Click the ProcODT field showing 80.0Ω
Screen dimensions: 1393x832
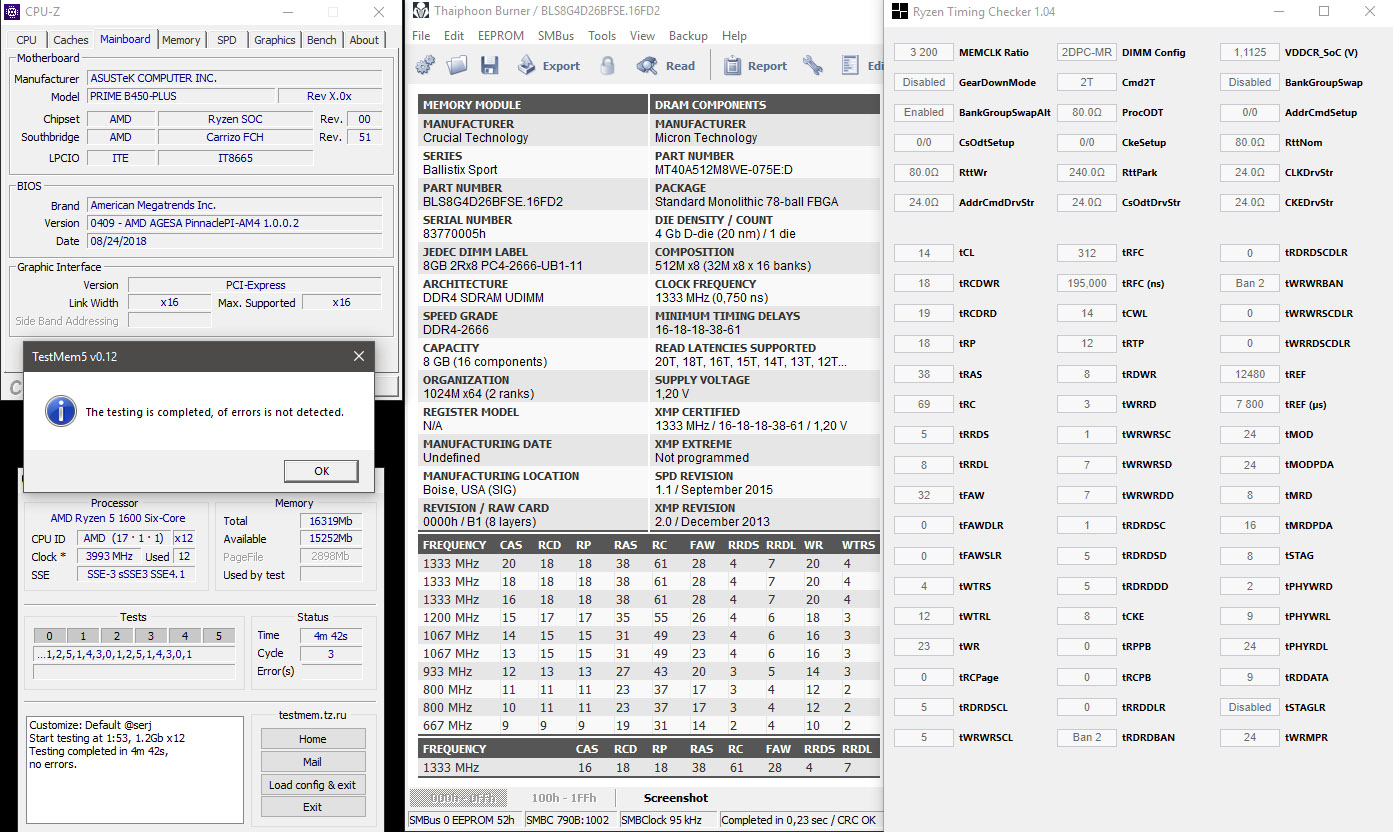(x=1086, y=112)
